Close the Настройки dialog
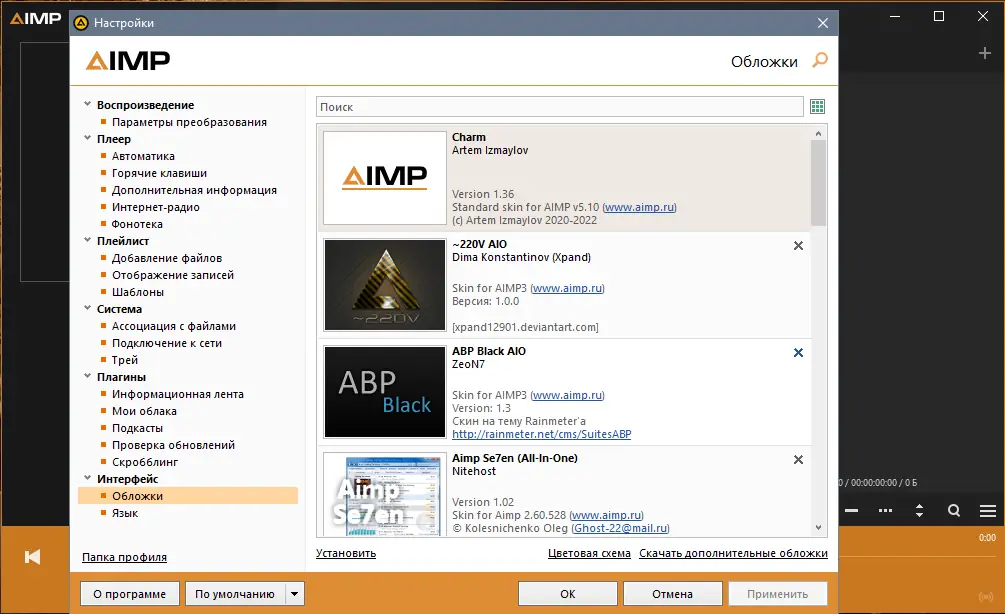 coord(823,23)
